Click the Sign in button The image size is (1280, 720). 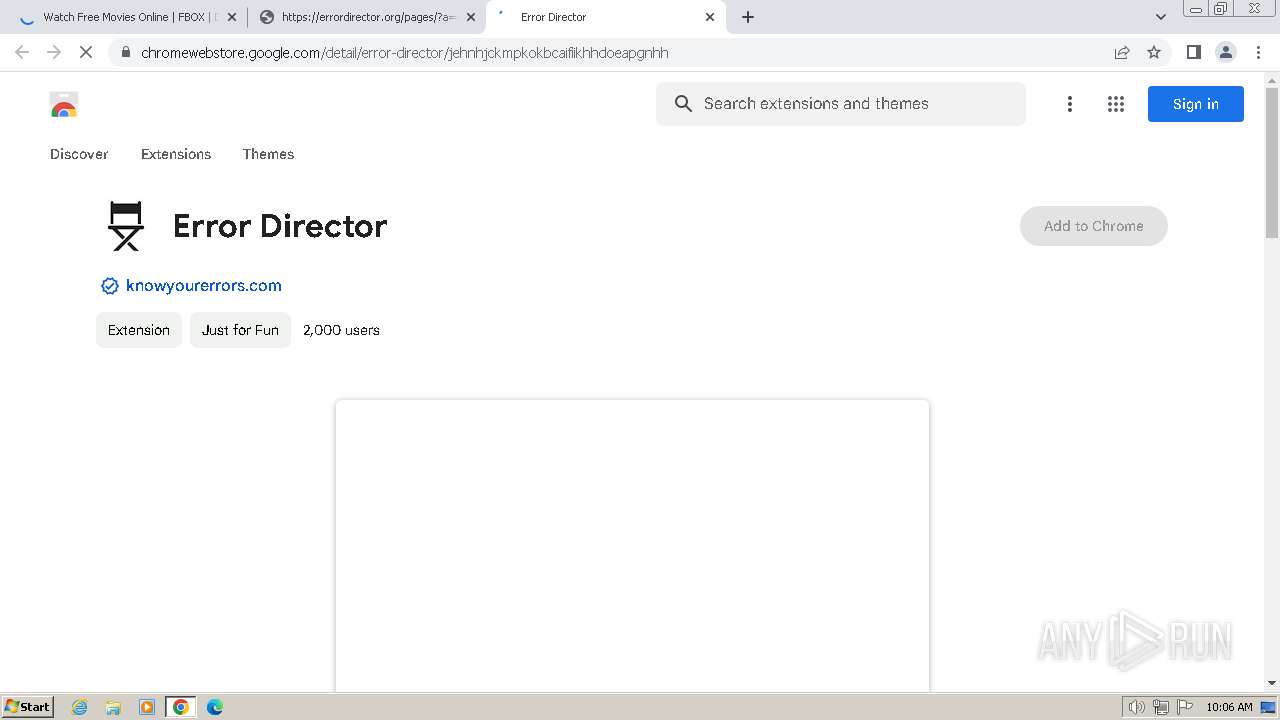1196,104
